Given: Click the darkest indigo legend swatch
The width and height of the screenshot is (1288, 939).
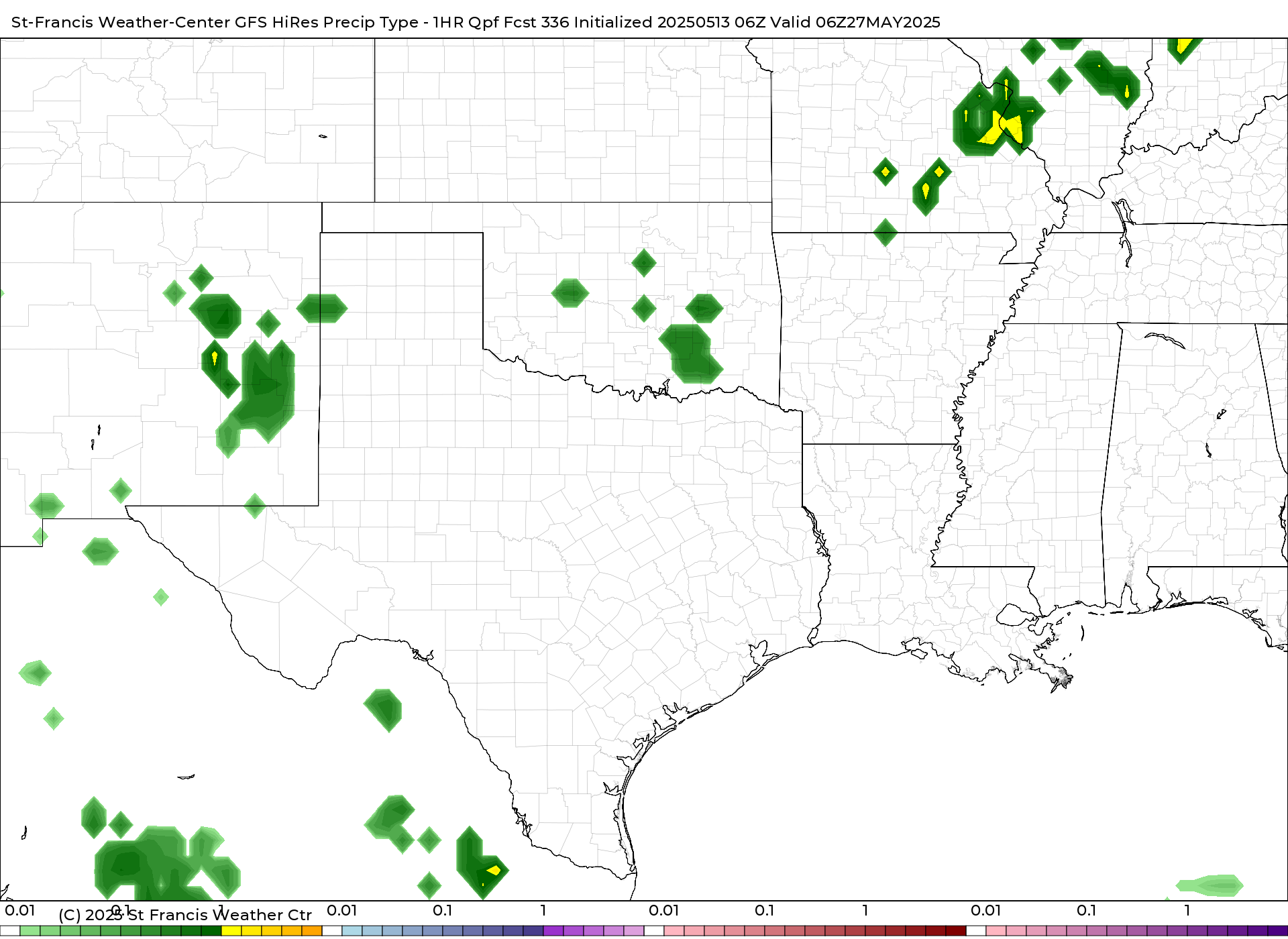Looking at the screenshot, I should 1278,931.
